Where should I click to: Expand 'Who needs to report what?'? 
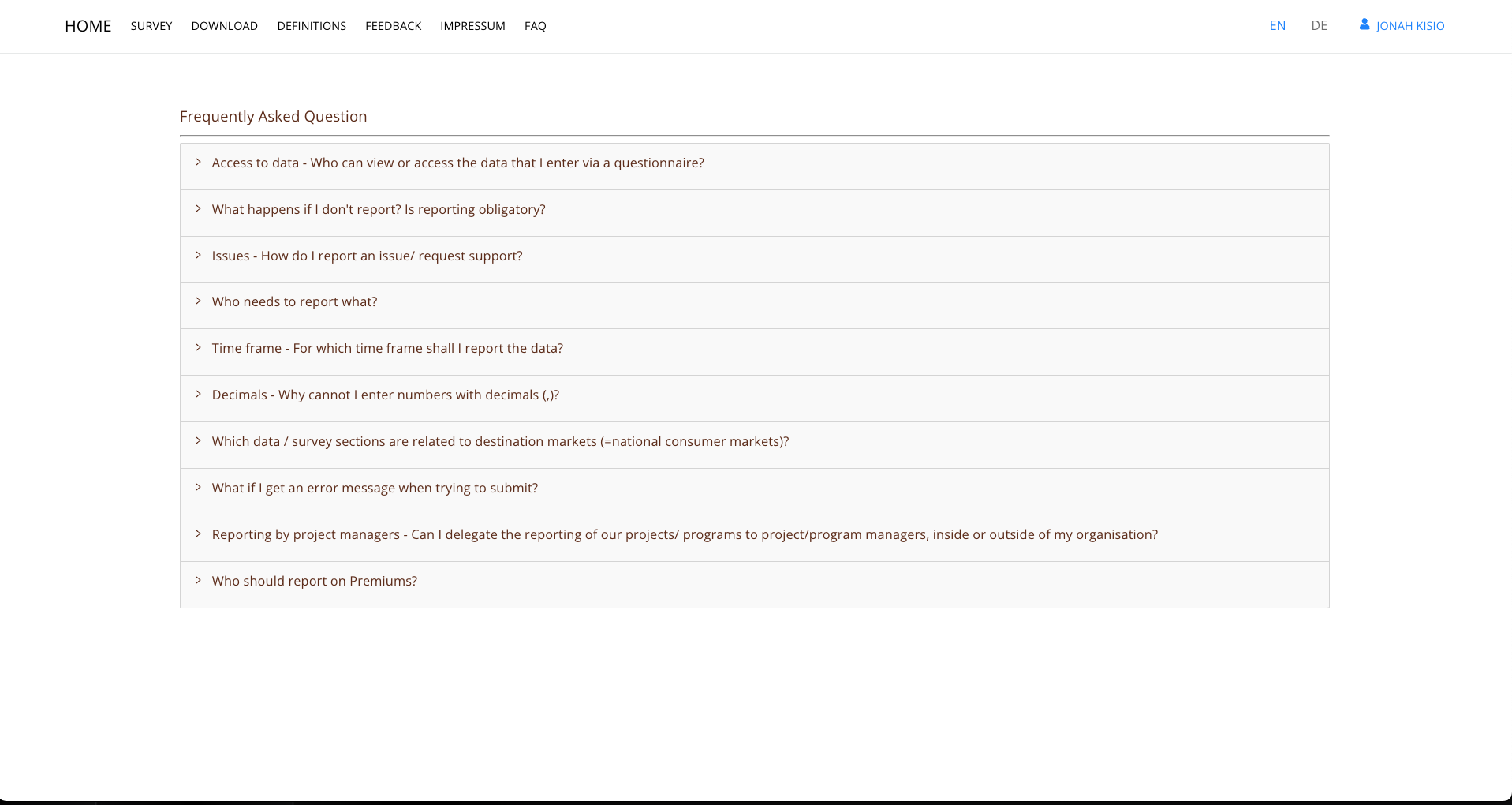pyautogui.click(x=294, y=302)
